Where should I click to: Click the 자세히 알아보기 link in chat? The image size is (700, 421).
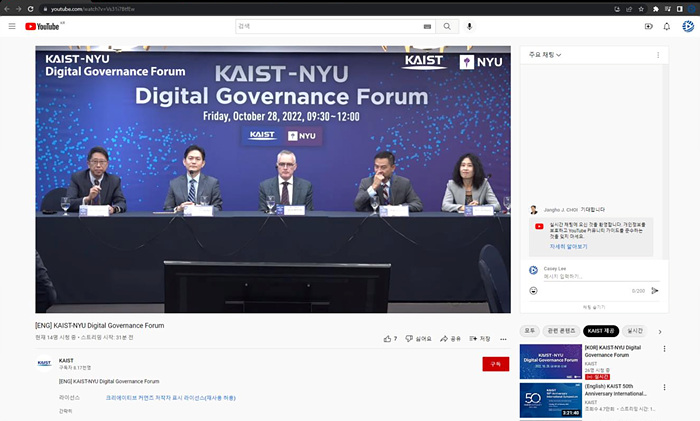click(568, 246)
